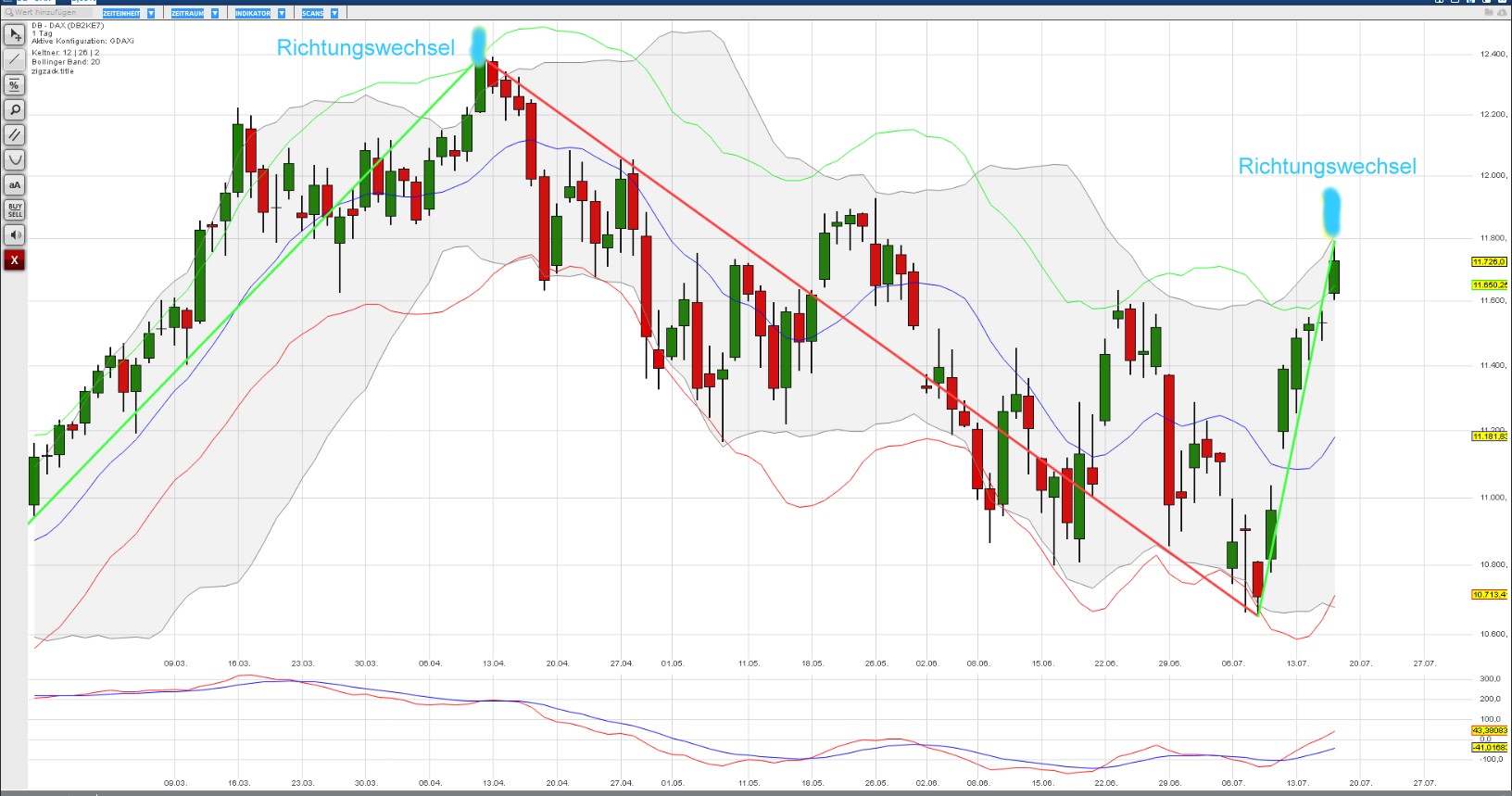Open the ZEITEINHEIT dropdown arrow
Image resolution: width=1512 pixels, height=796 pixels.
point(151,13)
